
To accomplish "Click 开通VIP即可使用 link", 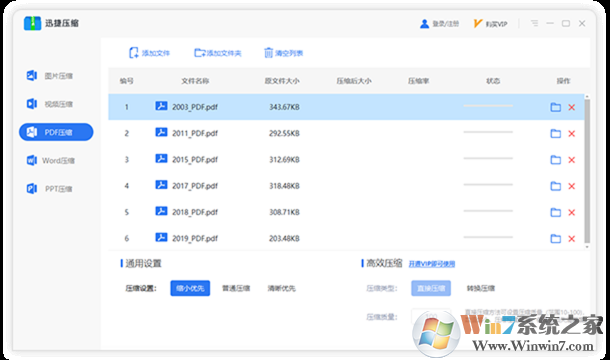I will point(431,264).
